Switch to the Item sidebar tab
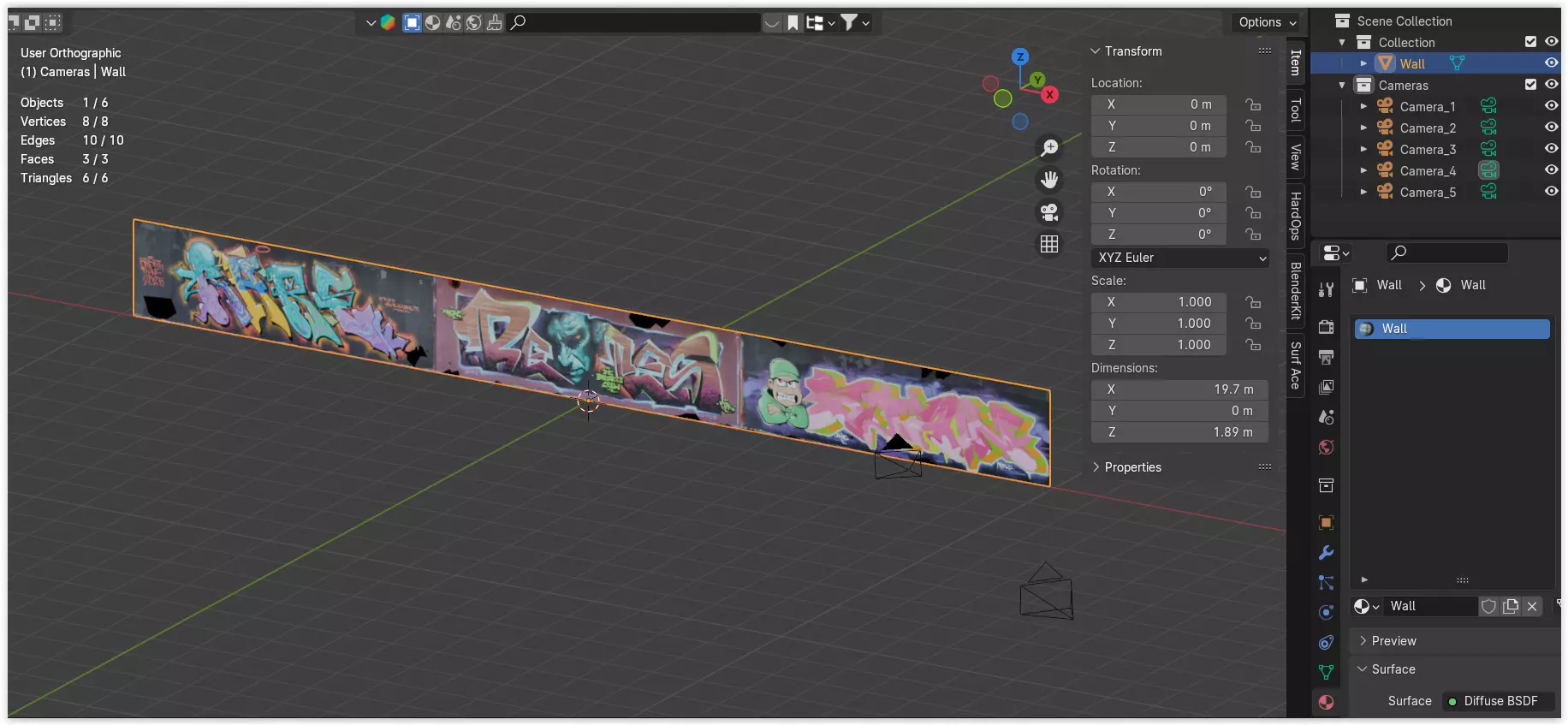Viewport: 1568px width, 725px height. click(1296, 62)
